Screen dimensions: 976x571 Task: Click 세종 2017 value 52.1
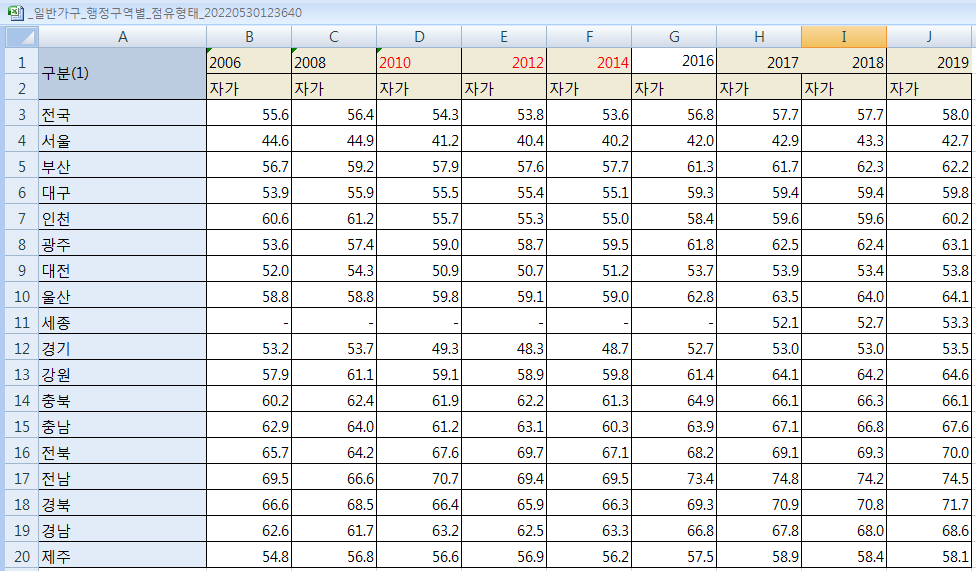759,323
